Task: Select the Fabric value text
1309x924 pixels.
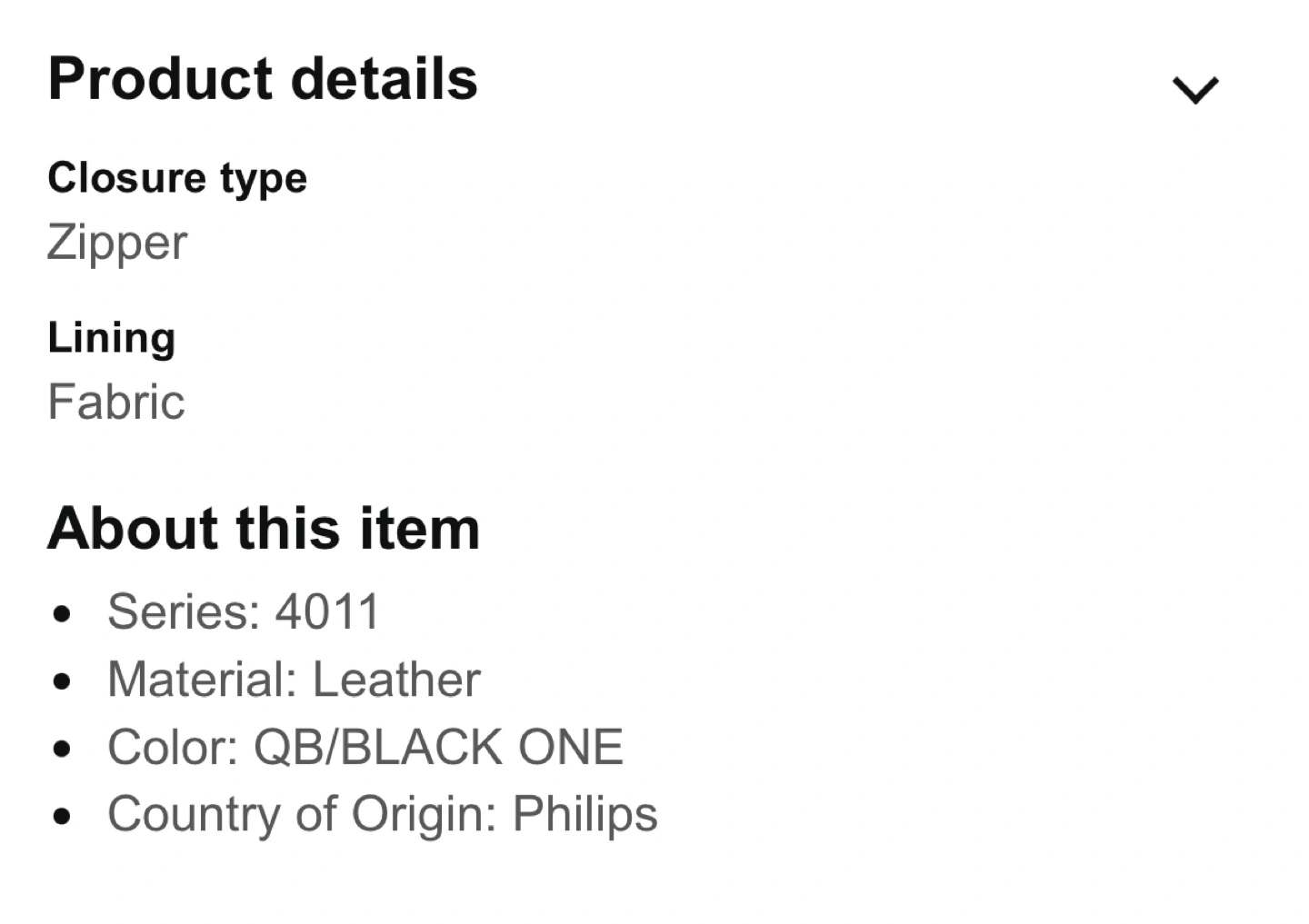Action: [x=115, y=402]
